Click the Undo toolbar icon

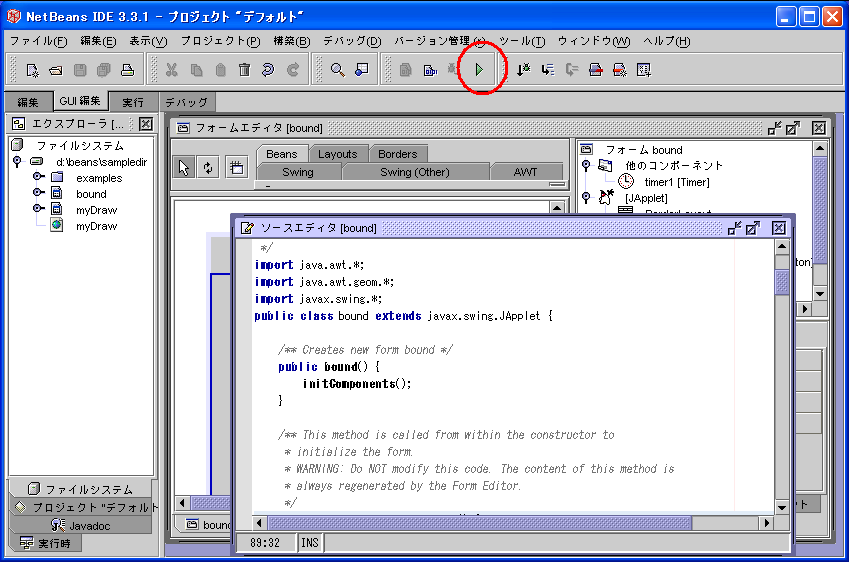click(x=268, y=70)
